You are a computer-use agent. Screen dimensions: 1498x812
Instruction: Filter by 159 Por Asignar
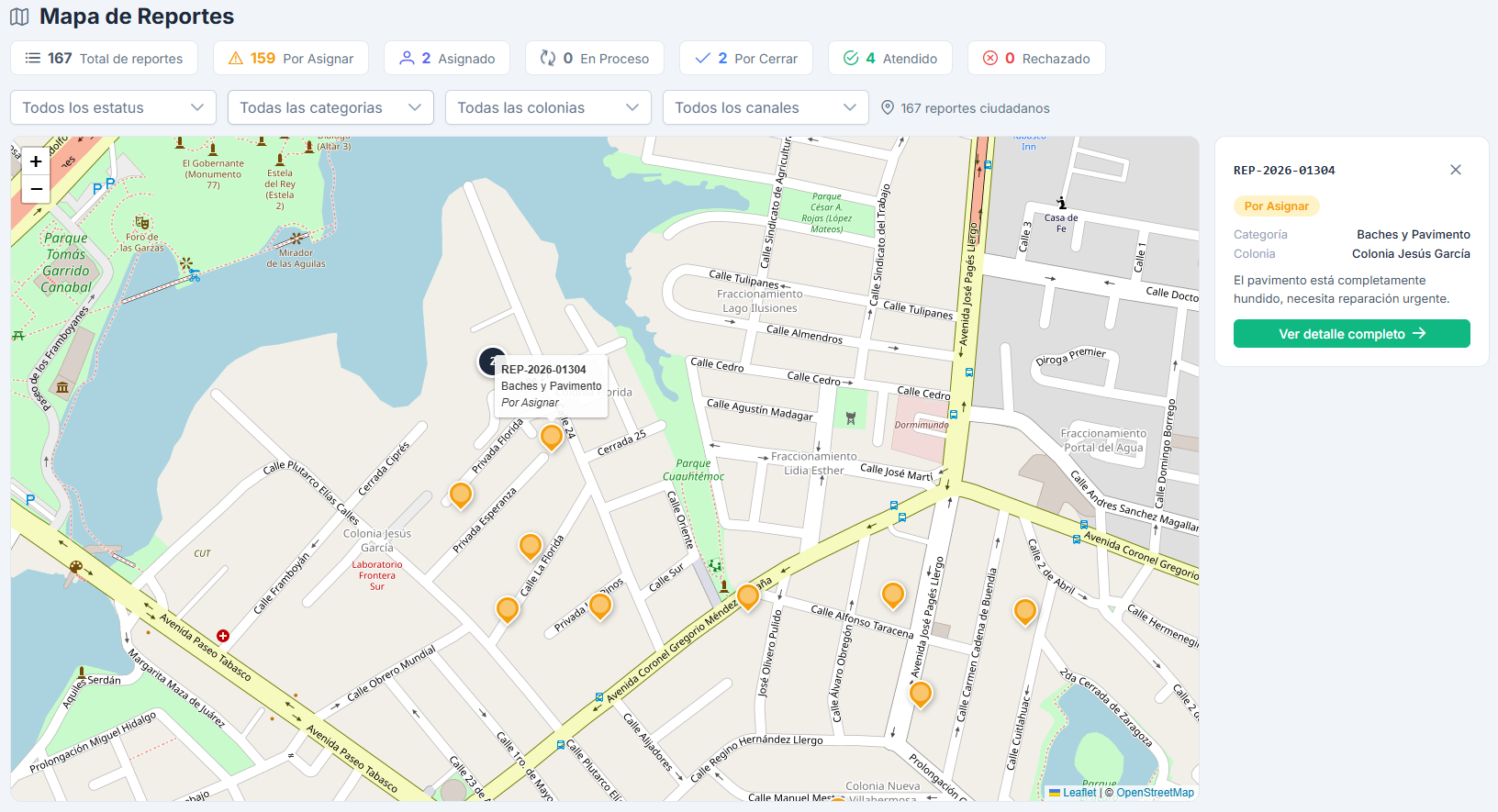pyautogui.click(x=291, y=58)
